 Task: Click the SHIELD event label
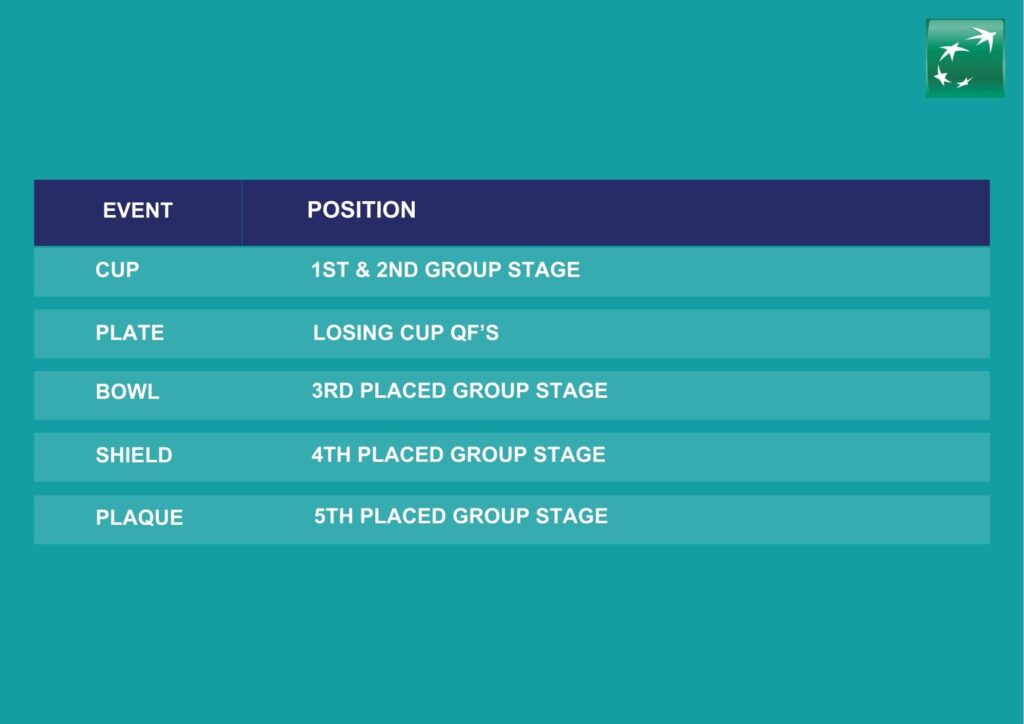[x=134, y=455]
